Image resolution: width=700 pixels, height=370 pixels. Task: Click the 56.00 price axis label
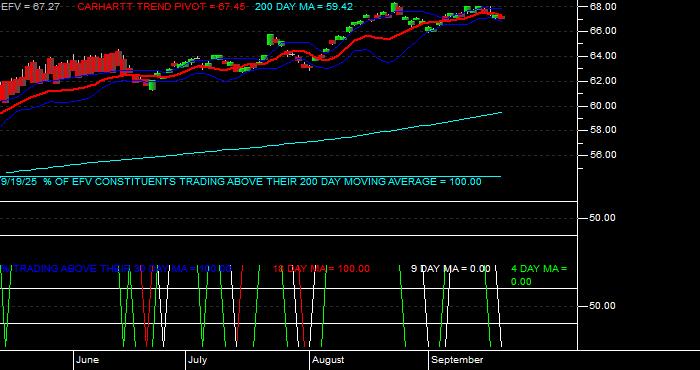click(x=604, y=155)
